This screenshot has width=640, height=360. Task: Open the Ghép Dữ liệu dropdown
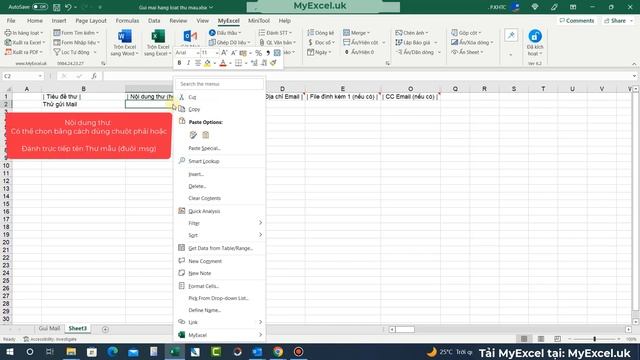click(229, 42)
